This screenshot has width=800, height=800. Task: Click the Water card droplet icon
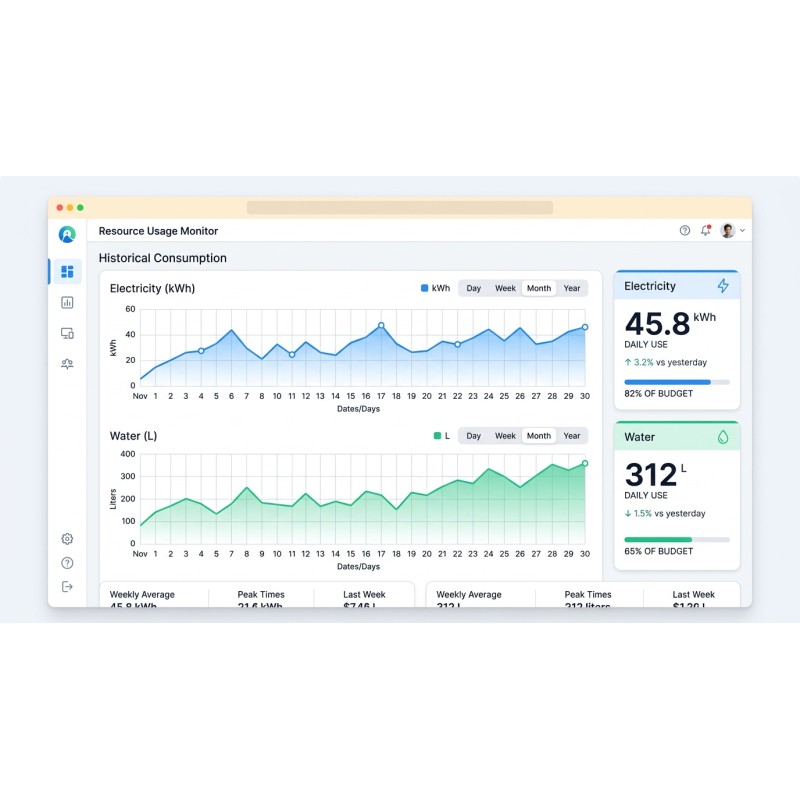pos(723,437)
